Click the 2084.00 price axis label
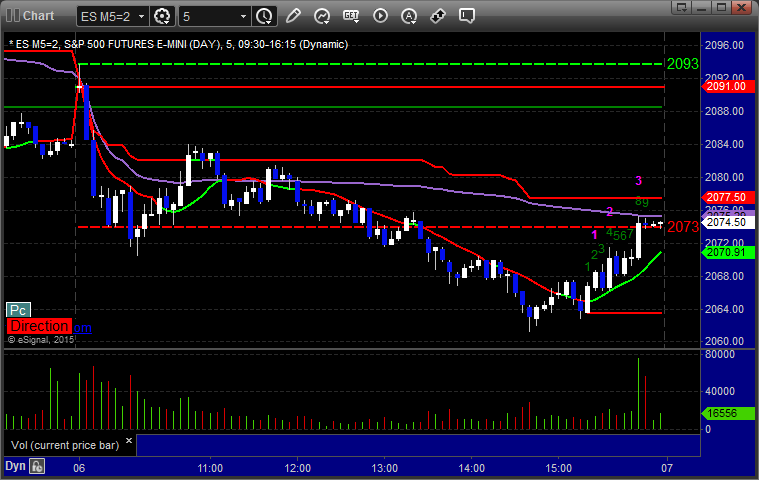 coord(725,144)
